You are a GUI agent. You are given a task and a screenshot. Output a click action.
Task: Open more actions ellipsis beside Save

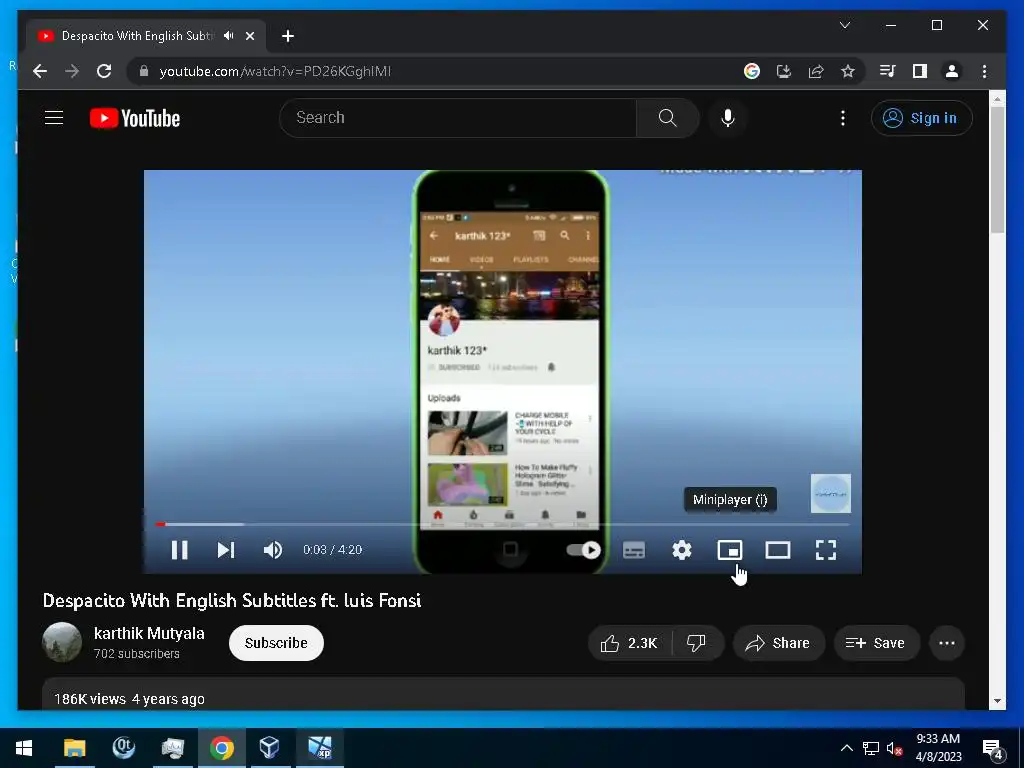(x=947, y=643)
